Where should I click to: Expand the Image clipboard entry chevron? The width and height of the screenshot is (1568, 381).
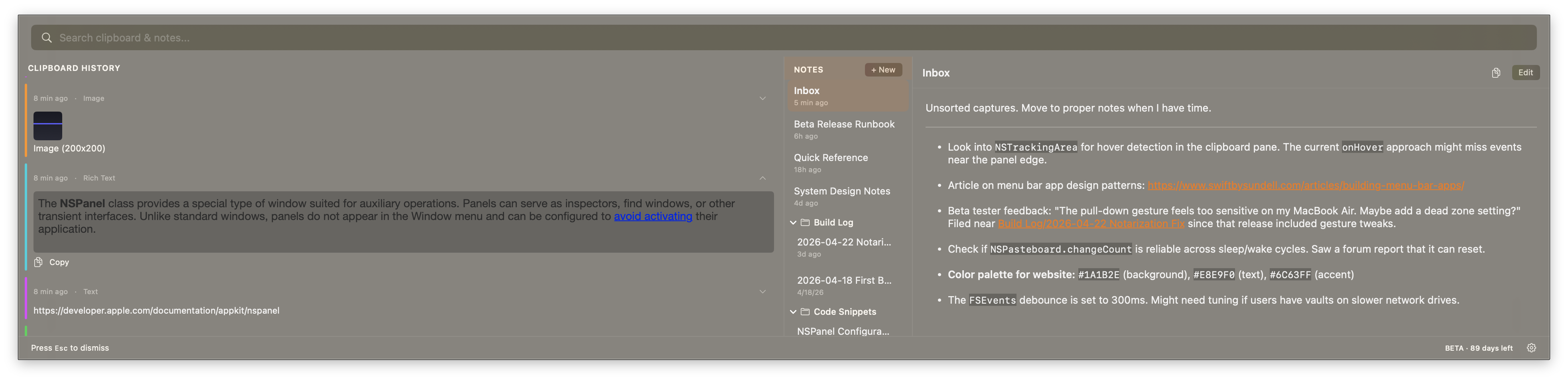pos(762,98)
